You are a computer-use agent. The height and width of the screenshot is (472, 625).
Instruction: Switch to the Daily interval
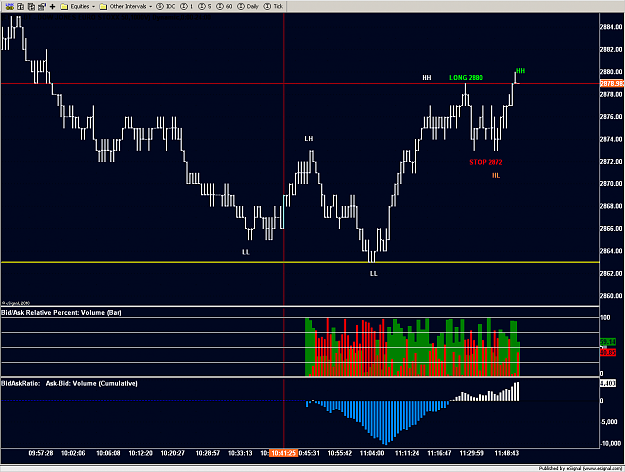pos(248,6)
